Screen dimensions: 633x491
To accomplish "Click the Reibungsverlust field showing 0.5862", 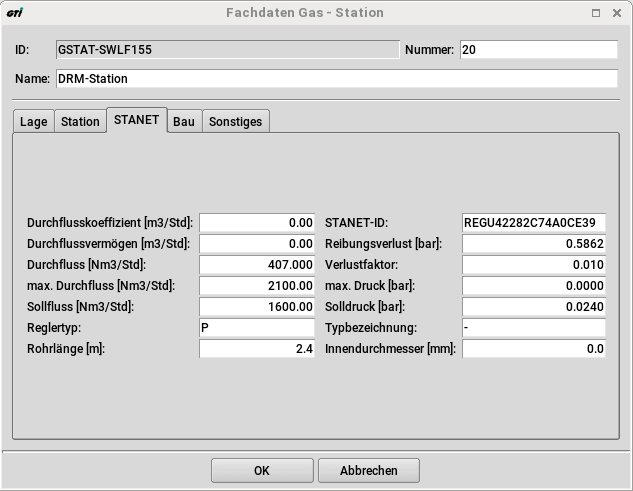I will pyautogui.click(x=533, y=244).
